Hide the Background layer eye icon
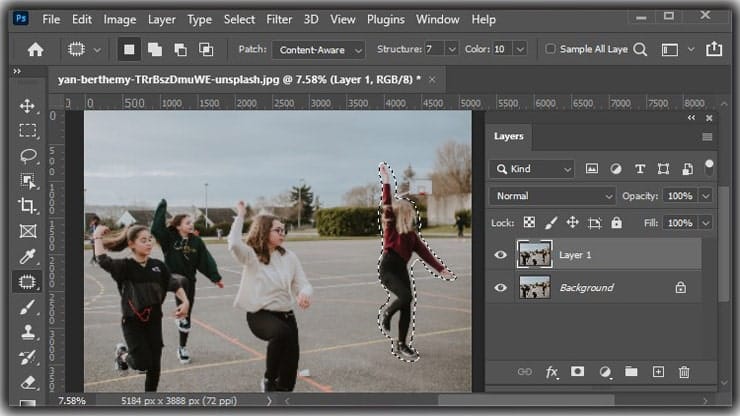This screenshot has height=416, width=740. 500,288
